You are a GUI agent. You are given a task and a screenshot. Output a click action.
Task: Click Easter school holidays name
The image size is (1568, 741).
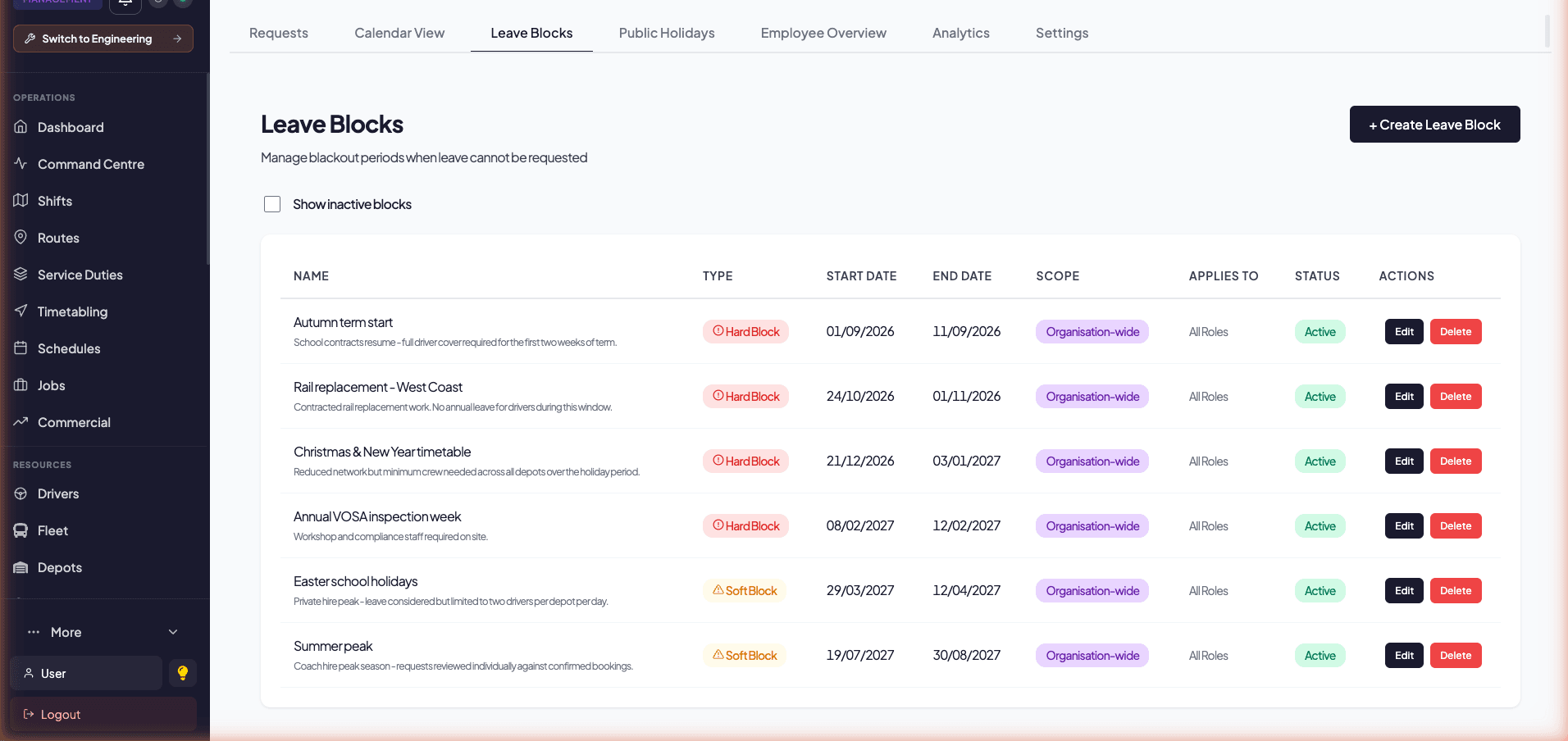(355, 582)
